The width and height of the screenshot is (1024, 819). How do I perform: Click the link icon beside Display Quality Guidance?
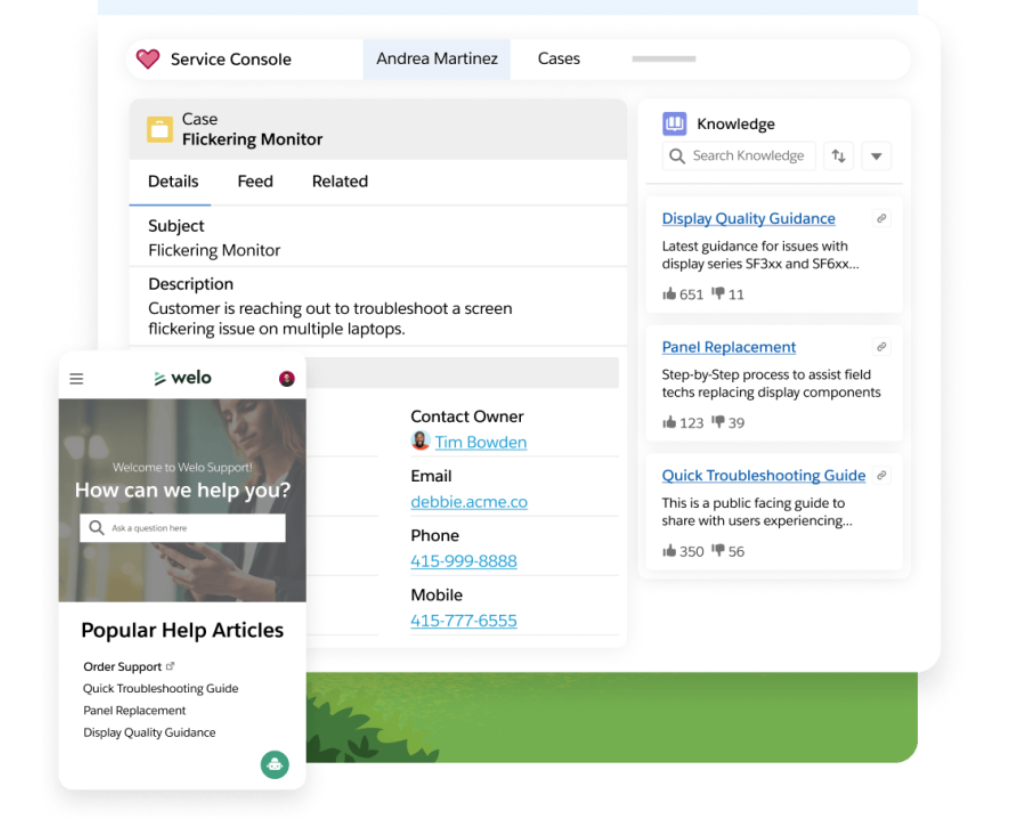pyautogui.click(x=881, y=218)
